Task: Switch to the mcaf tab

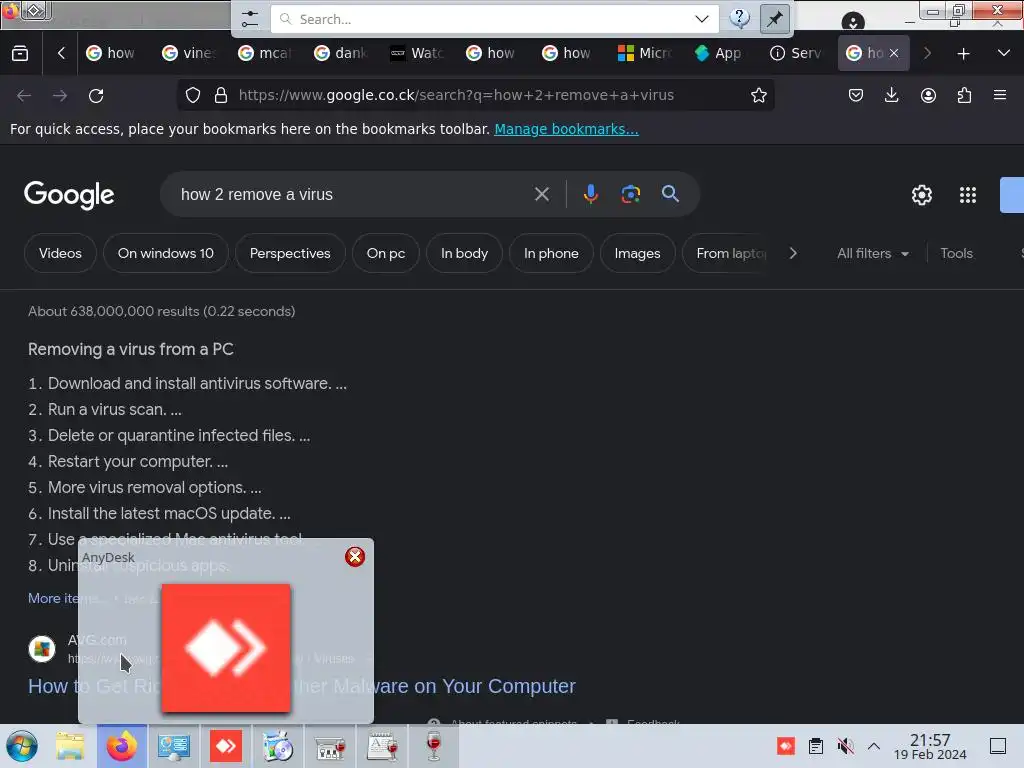Action: 264,53
